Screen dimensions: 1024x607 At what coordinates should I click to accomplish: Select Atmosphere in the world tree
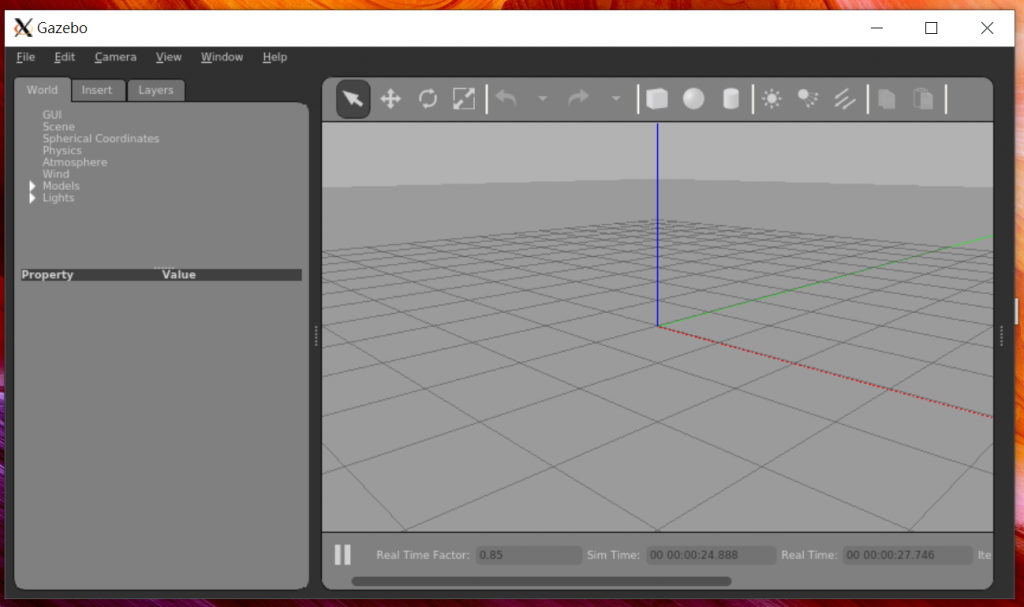click(x=74, y=162)
